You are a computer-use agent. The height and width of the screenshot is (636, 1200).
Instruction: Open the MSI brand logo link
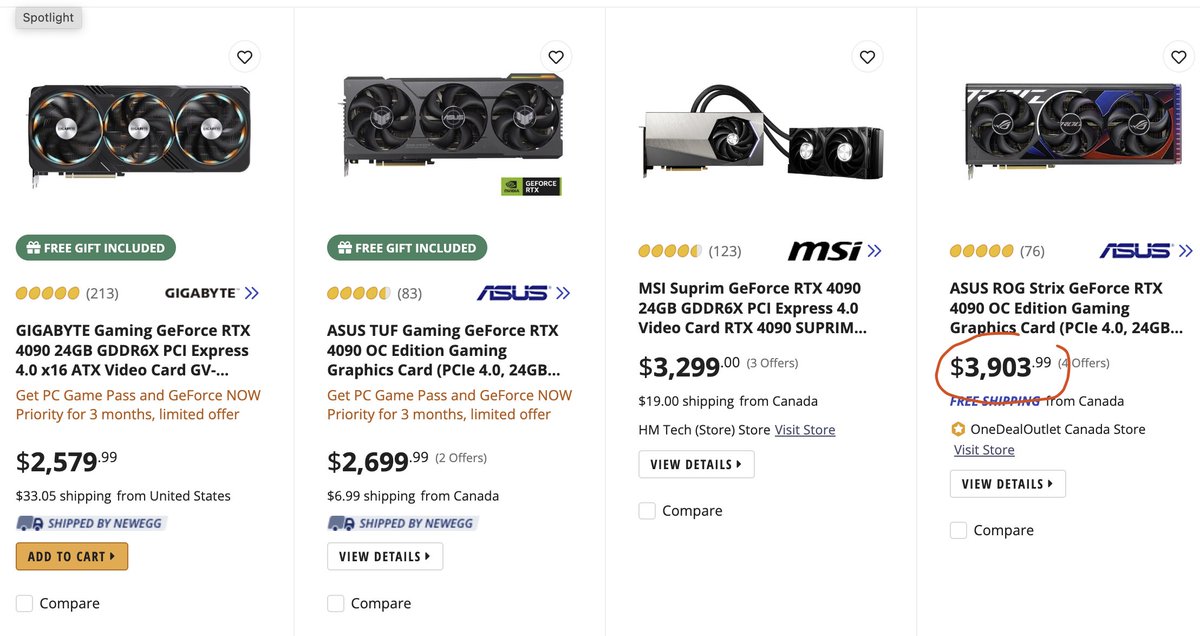tap(835, 250)
